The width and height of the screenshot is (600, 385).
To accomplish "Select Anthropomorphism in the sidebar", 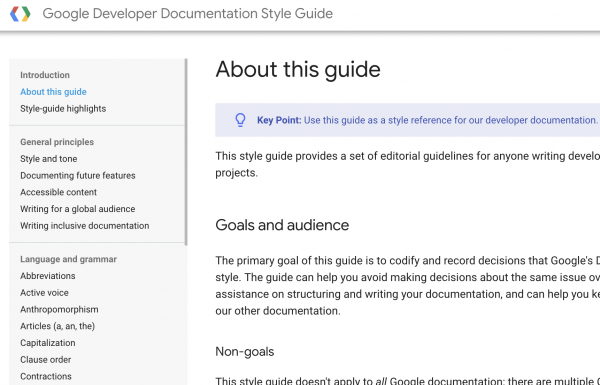I will 59,309.
